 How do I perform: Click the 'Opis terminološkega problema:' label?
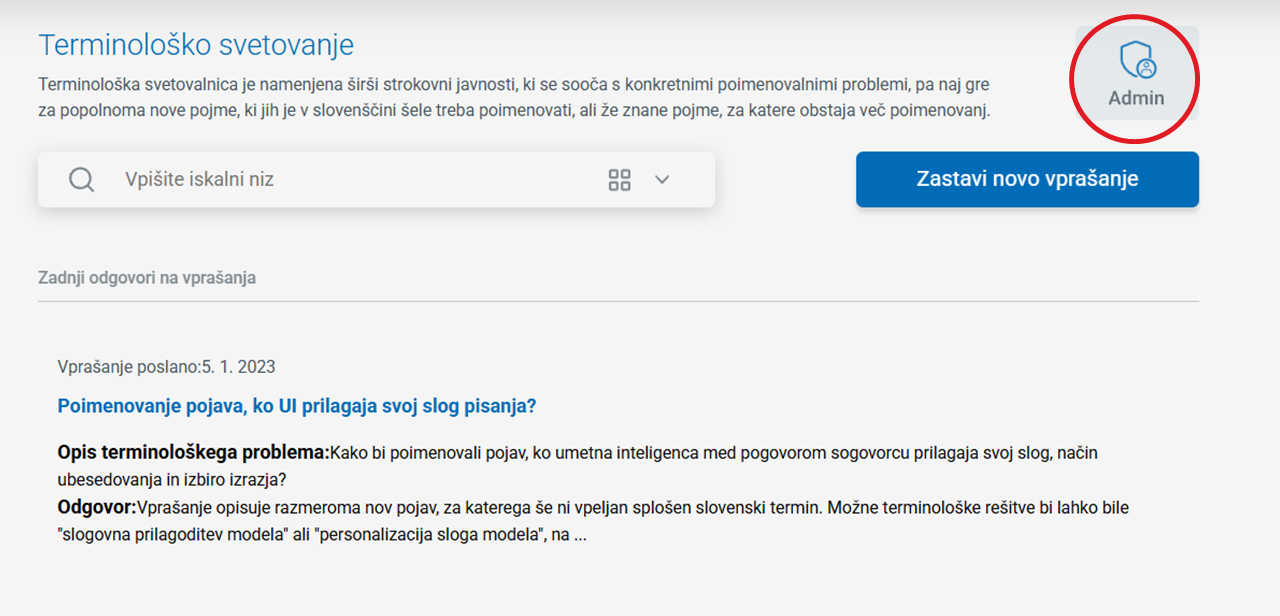[x=193, y=453]
